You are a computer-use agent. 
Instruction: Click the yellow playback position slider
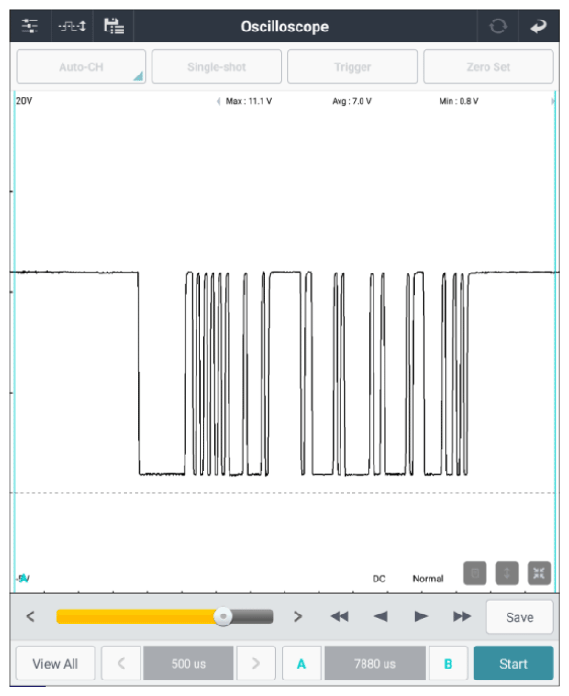[x=165, y=617]
